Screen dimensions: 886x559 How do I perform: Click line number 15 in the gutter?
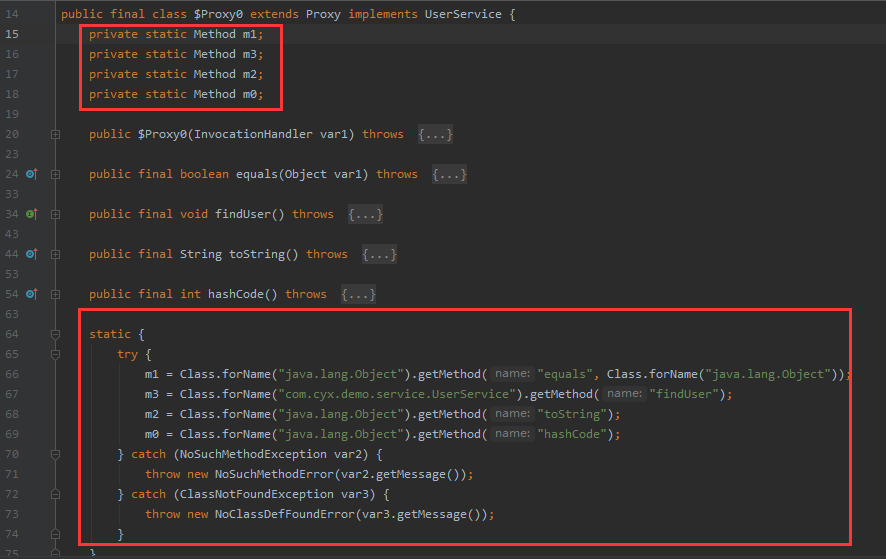[x=12, y=34]
